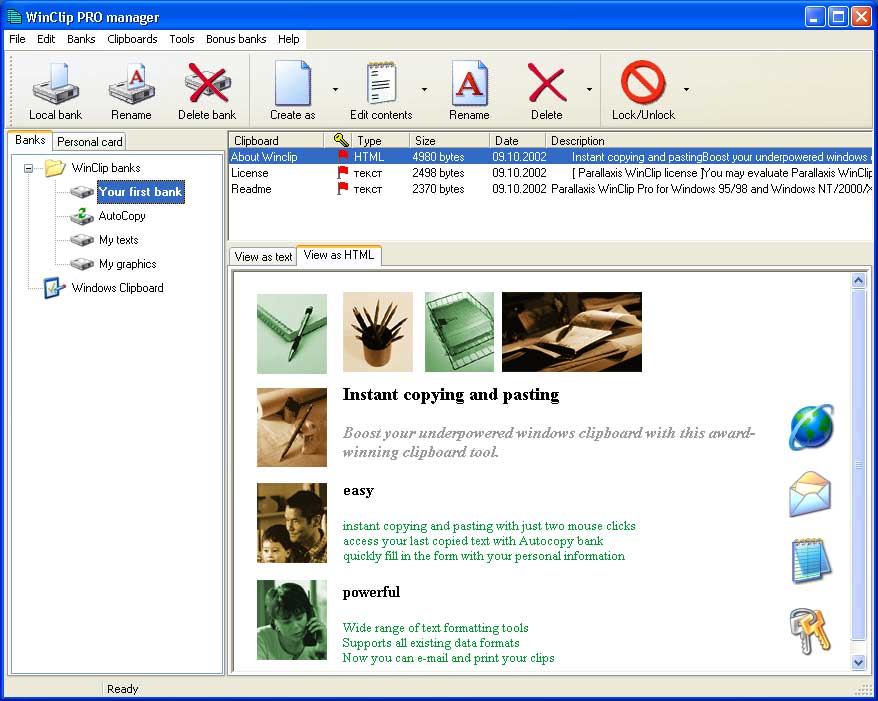
Task: Open the File menu
Action: (17, 39)
